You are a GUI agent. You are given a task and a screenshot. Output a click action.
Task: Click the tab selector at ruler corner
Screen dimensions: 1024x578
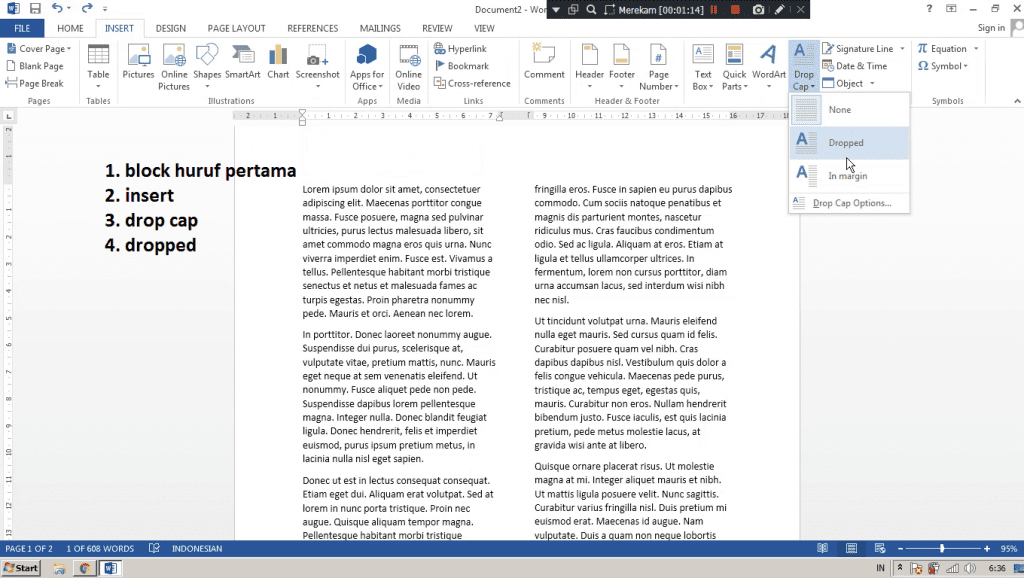(8, 116)
